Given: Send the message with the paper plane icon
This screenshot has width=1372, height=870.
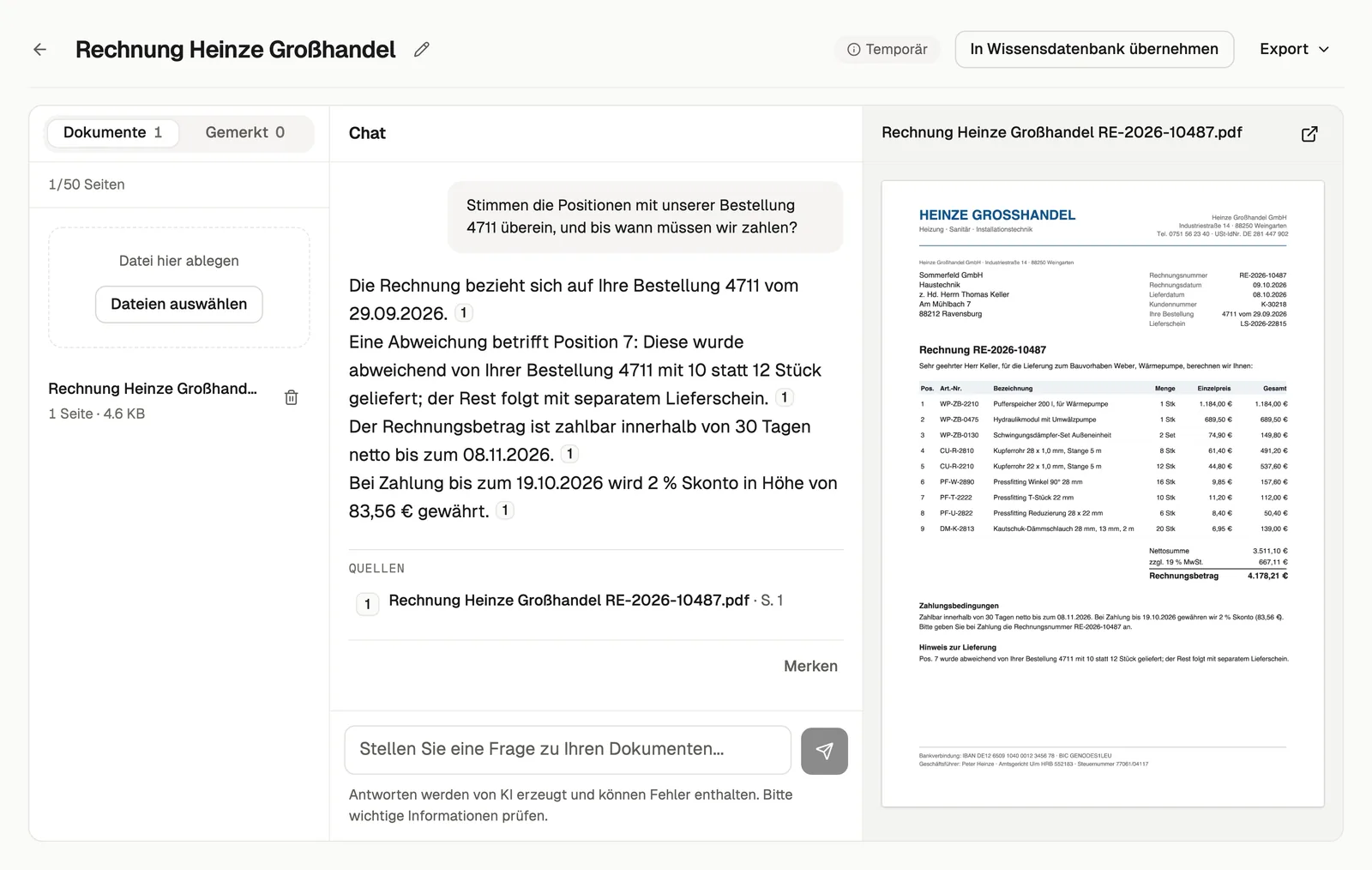Looking at the screenshot, I should coord(824,752).
